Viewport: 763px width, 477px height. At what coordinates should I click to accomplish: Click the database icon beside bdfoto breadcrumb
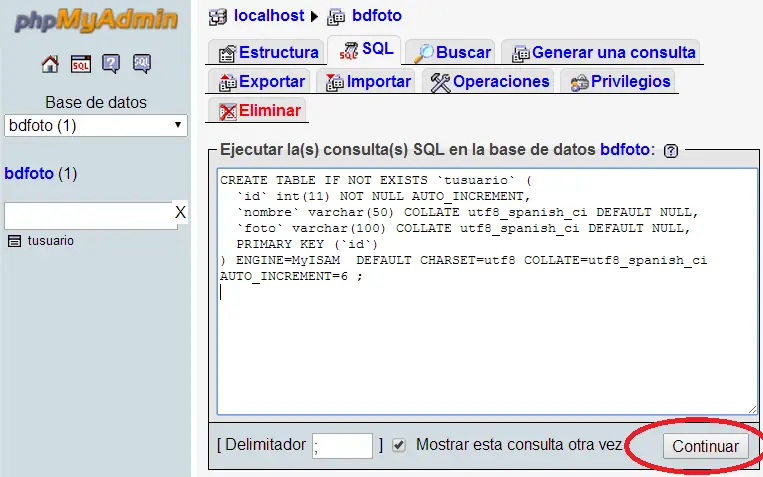(336, 17)
